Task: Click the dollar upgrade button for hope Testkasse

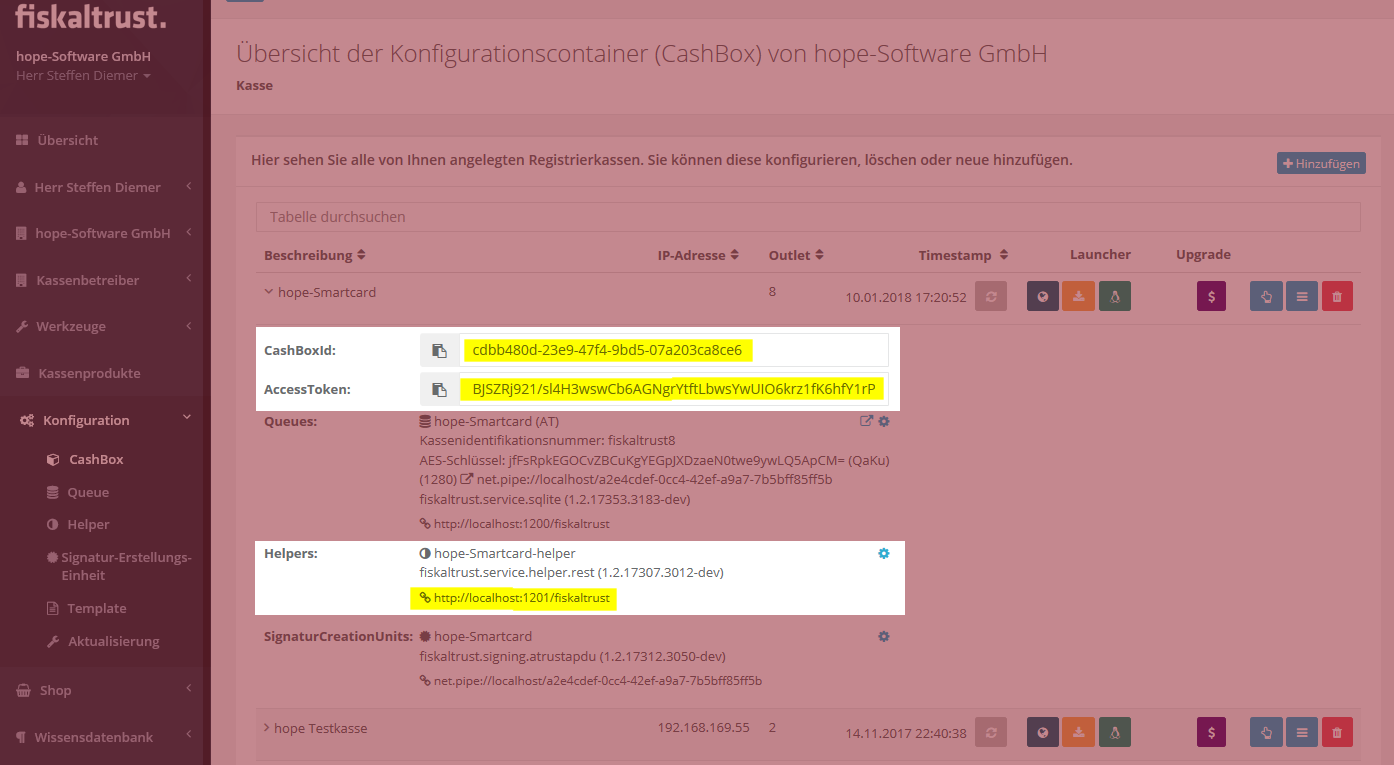Action: coord(1211,733)
